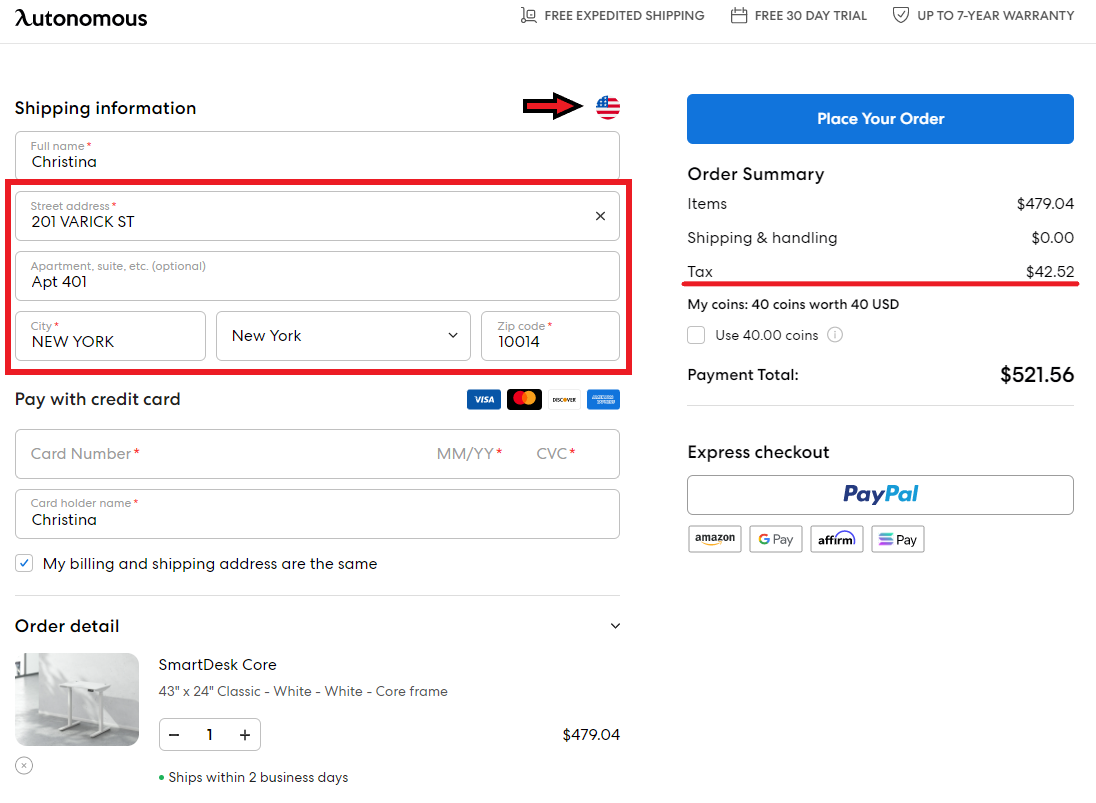Open the New York state dropdown
The image size is (1096, 803).
(343, 336)
